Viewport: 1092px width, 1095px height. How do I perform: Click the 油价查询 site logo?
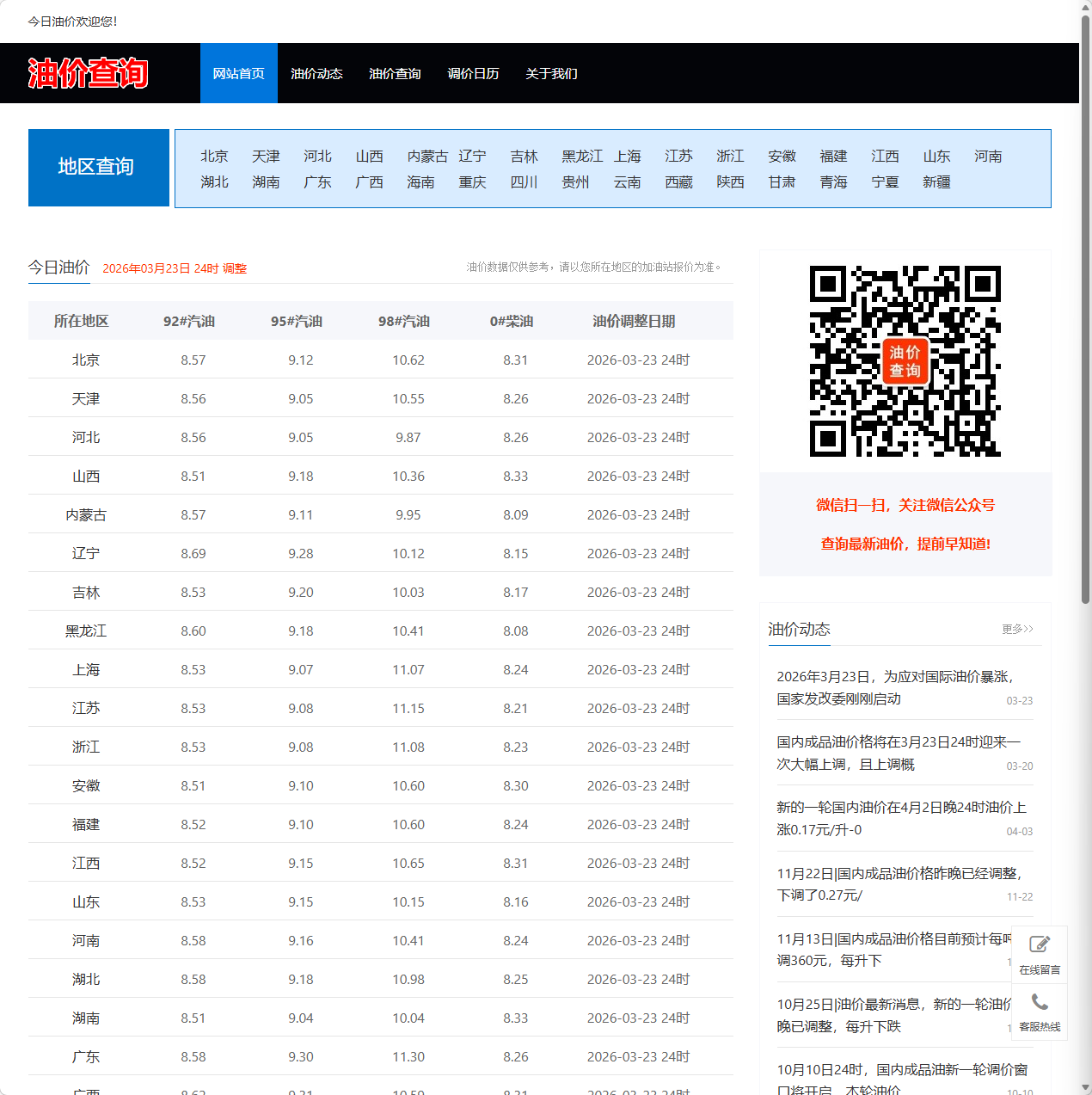click(x=89, y=73)
